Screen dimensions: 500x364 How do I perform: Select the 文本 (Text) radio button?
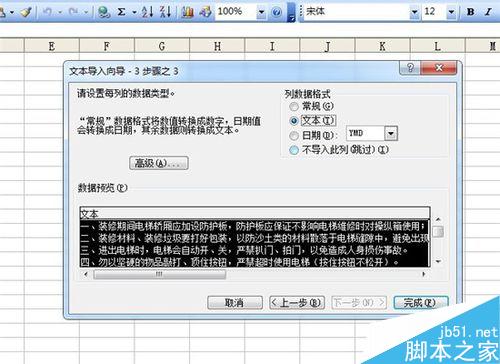(x=294, y=121)
